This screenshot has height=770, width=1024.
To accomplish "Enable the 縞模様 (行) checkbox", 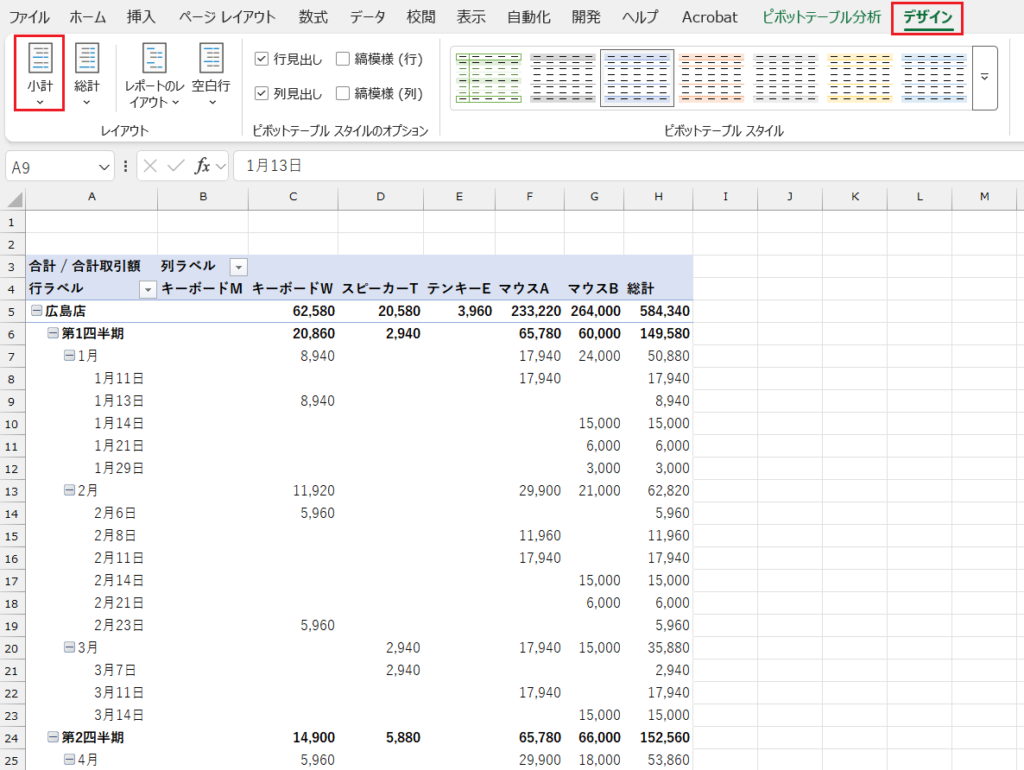I will click(343, 59).
